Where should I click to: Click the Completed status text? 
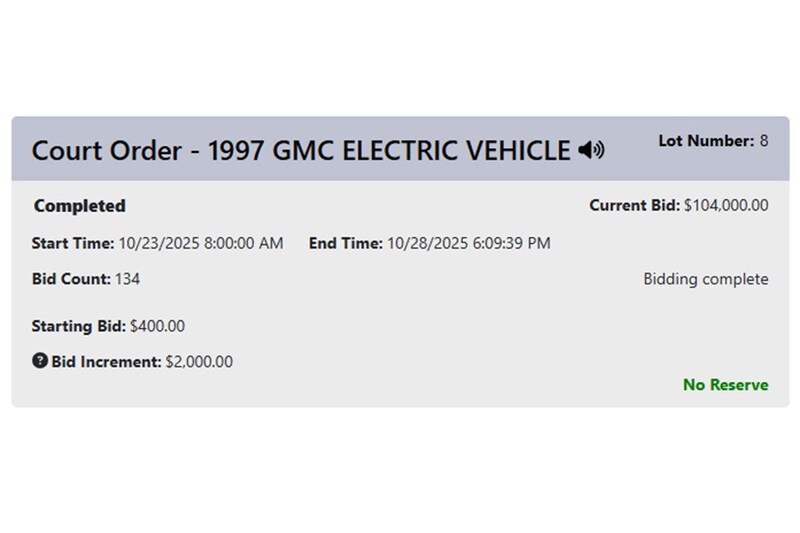coord(80,206)
